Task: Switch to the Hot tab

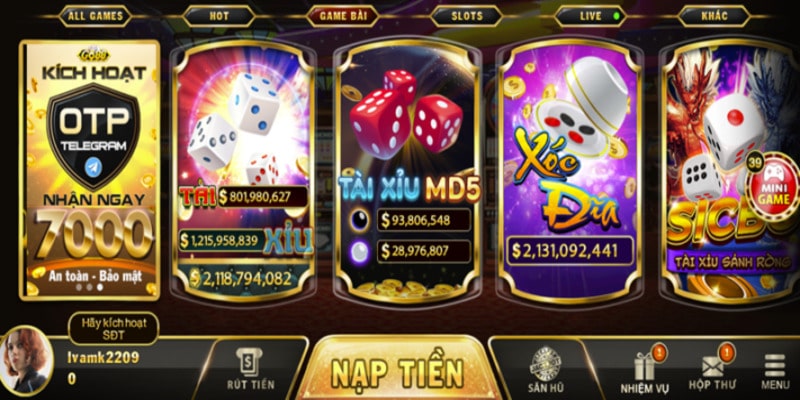Action: pyautogui.click(x=219, y=16)
